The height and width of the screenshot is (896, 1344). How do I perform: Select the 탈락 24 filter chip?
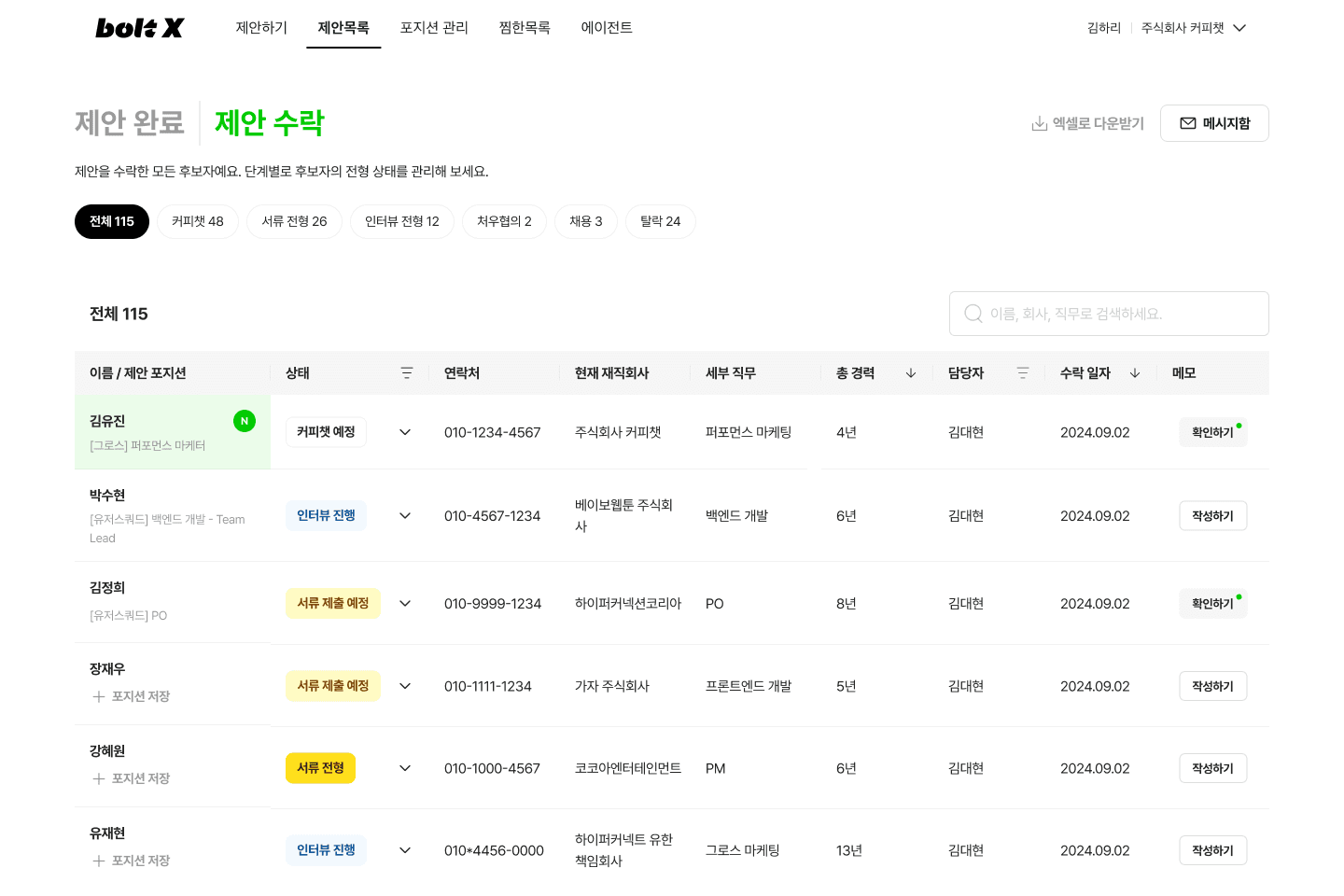[660, 221]
